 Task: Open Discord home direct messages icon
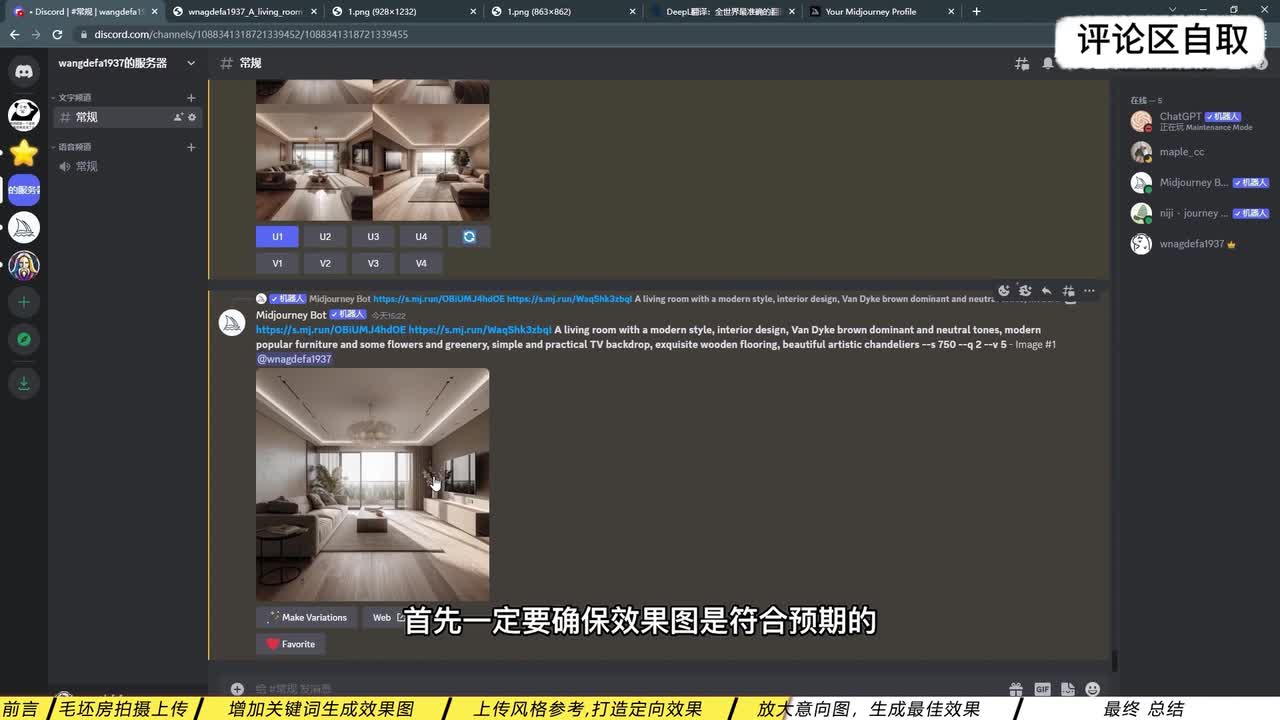coord(24,71)
